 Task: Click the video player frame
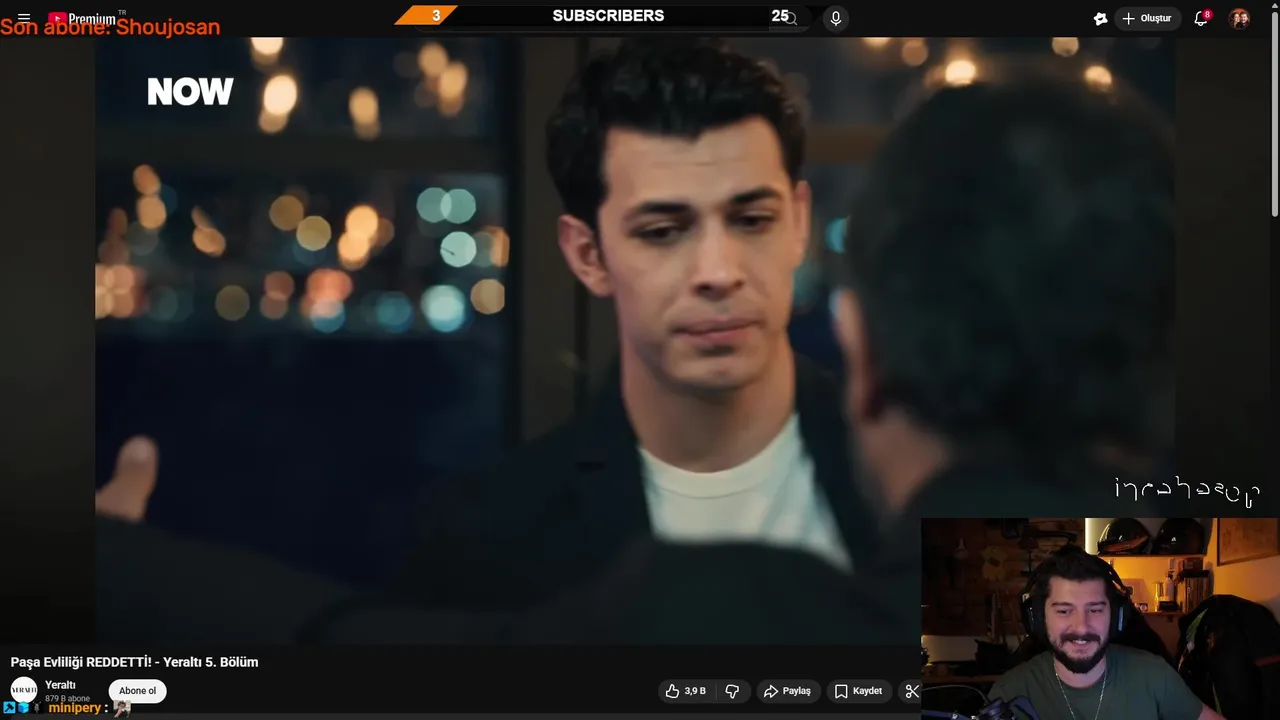coord(635,340)
